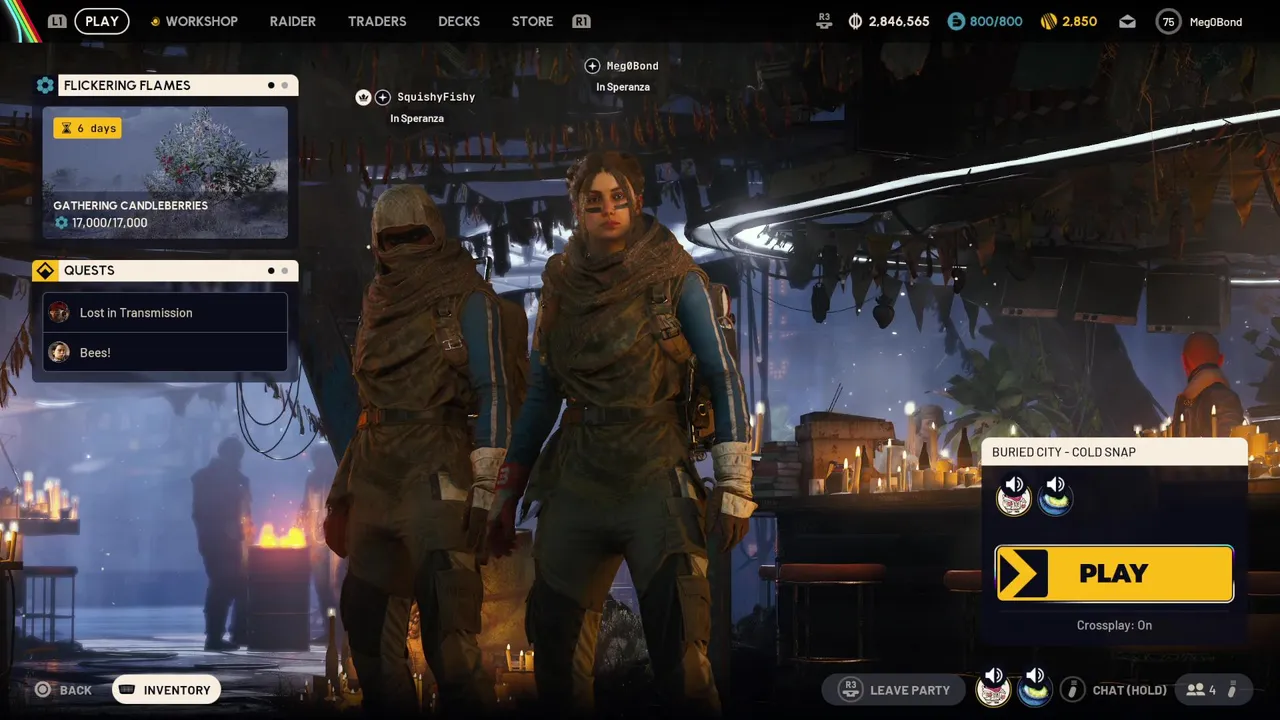This screenshot has height=720, width=1280.
Task: Select first page dot in Flickering Flames header
Action: [x=271, y=85]
